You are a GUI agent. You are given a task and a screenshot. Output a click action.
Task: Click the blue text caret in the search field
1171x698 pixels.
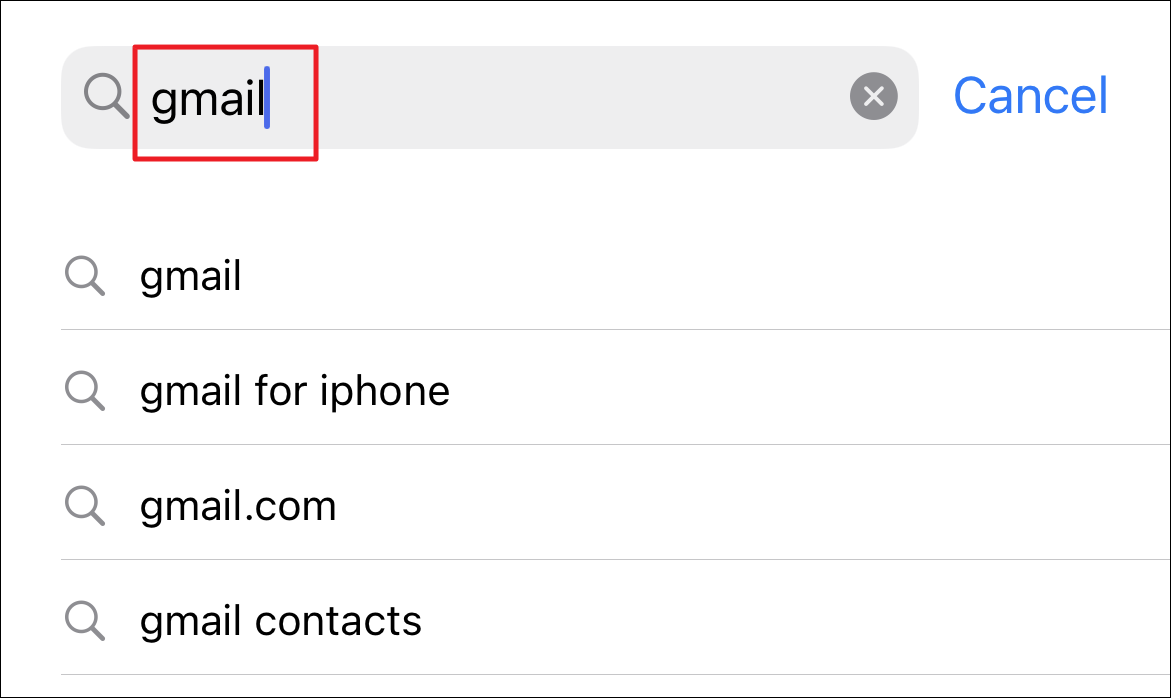267,97
